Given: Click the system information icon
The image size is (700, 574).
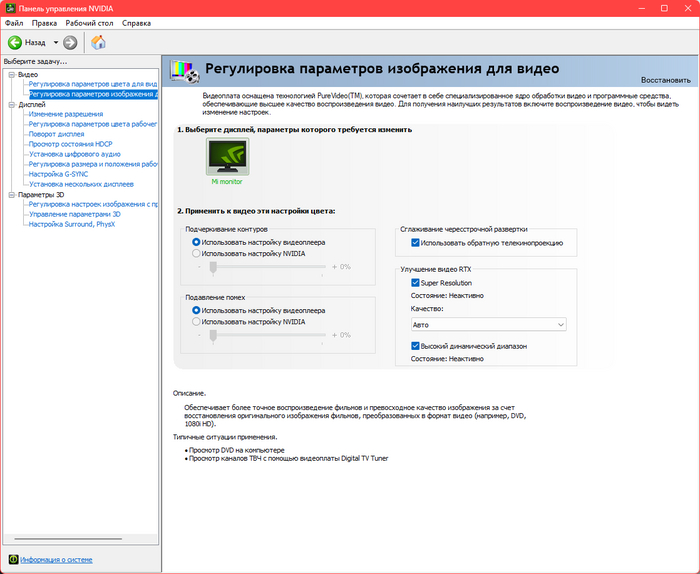Looking at the screenshot, I should (x=13, y=559).
